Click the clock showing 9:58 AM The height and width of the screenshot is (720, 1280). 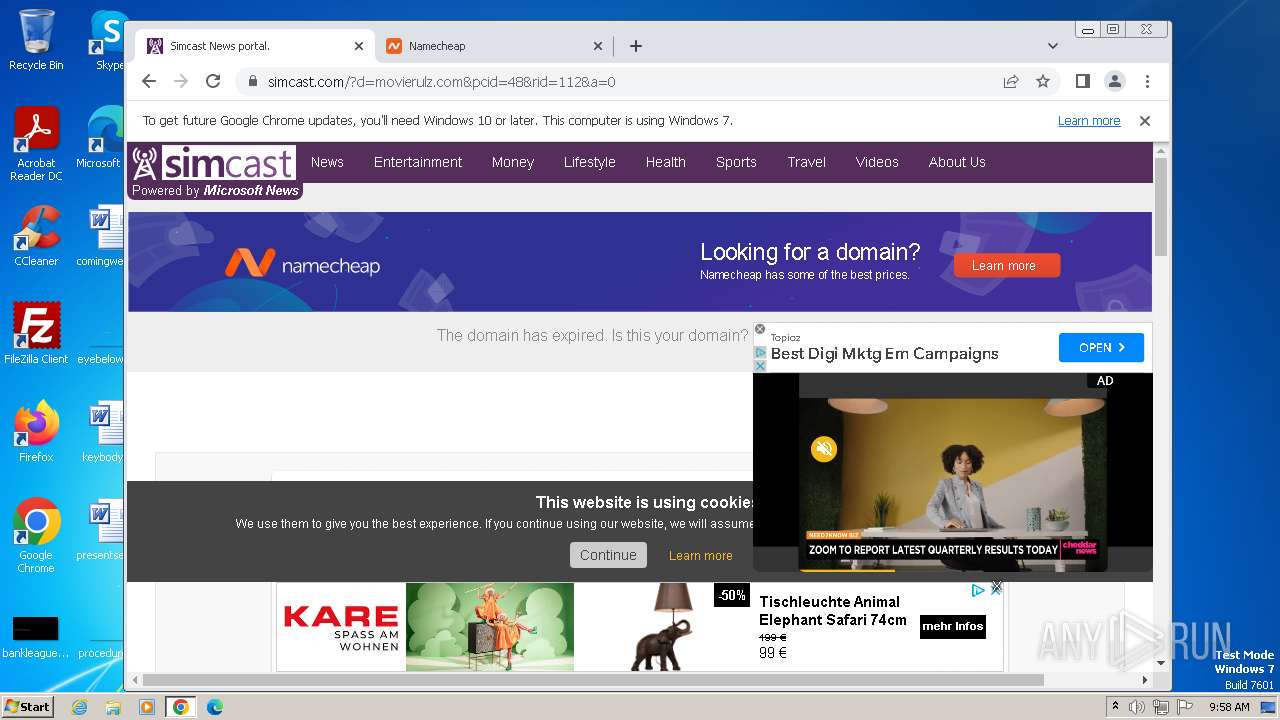[1229, 707]
